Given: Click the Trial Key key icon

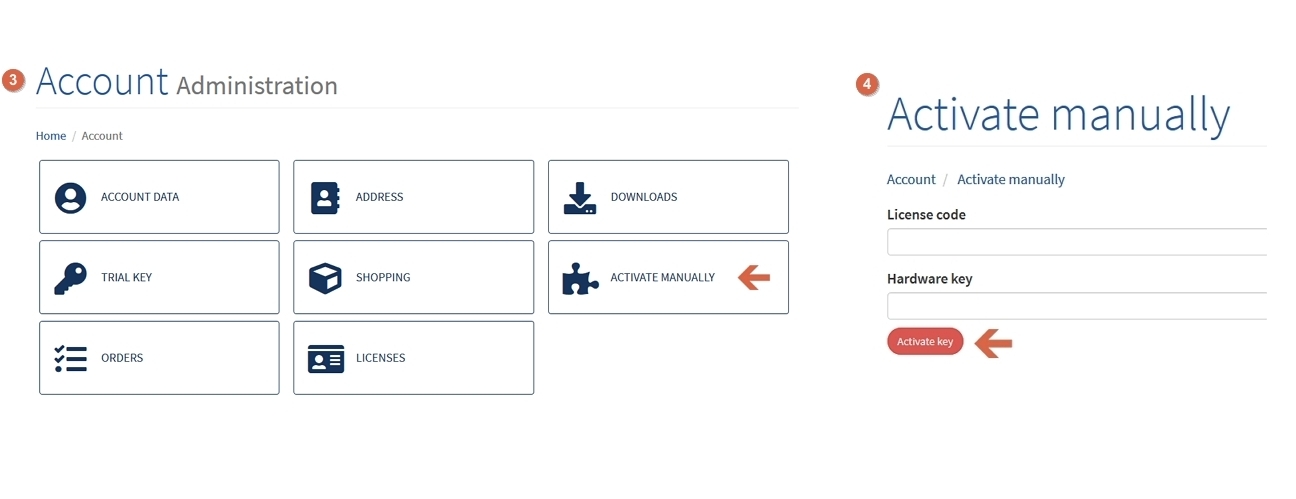Looking at the screenshot, I should click(x=70, y=278).
